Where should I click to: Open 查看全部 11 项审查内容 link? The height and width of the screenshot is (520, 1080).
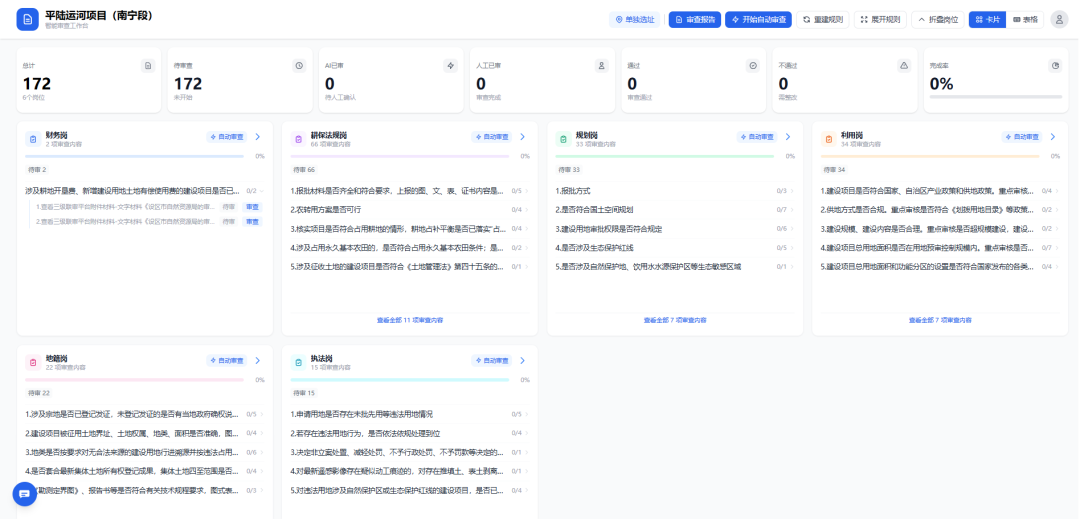410,320
